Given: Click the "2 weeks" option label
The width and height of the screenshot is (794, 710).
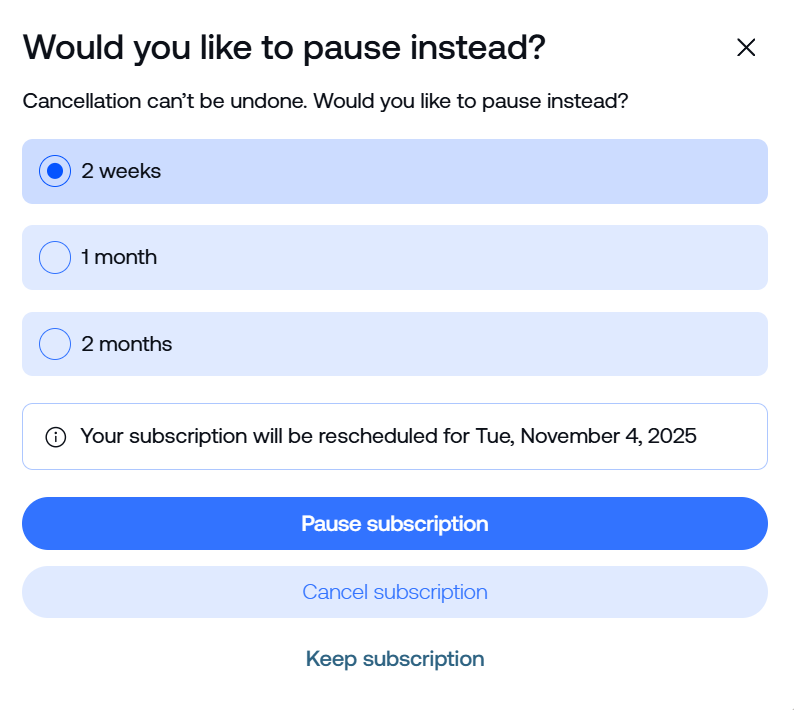Looking at the screenshot, I should pyautogui.click(x=121, y=171).
